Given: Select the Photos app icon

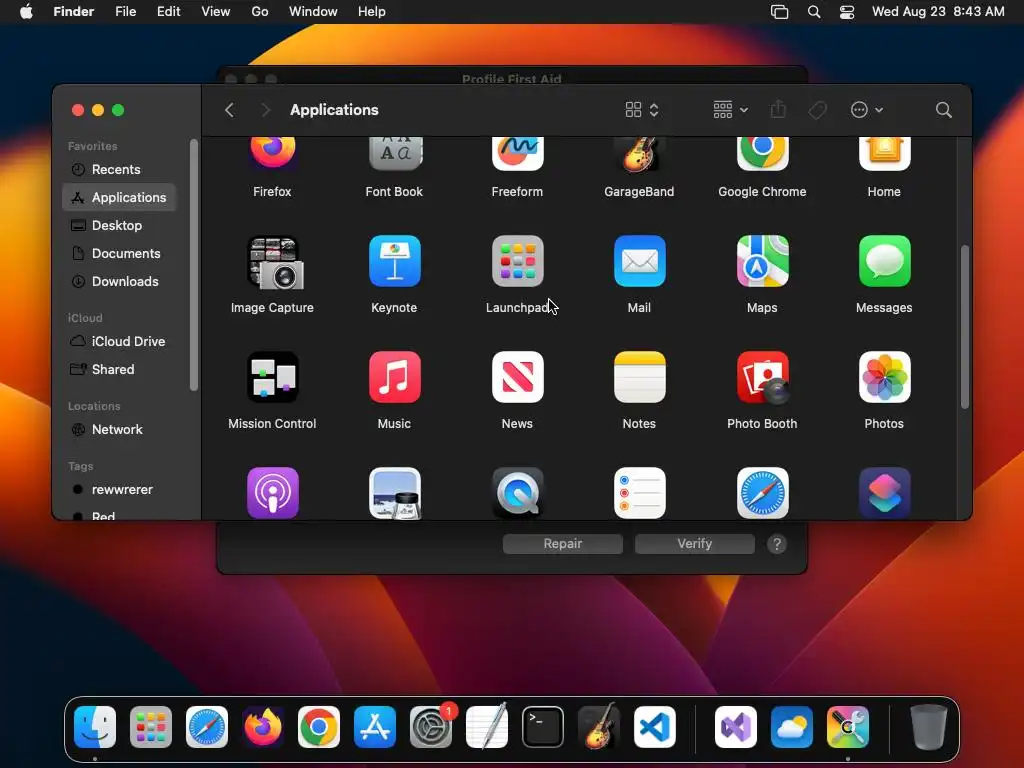Looking at the screenshot, I should [884, 377].
